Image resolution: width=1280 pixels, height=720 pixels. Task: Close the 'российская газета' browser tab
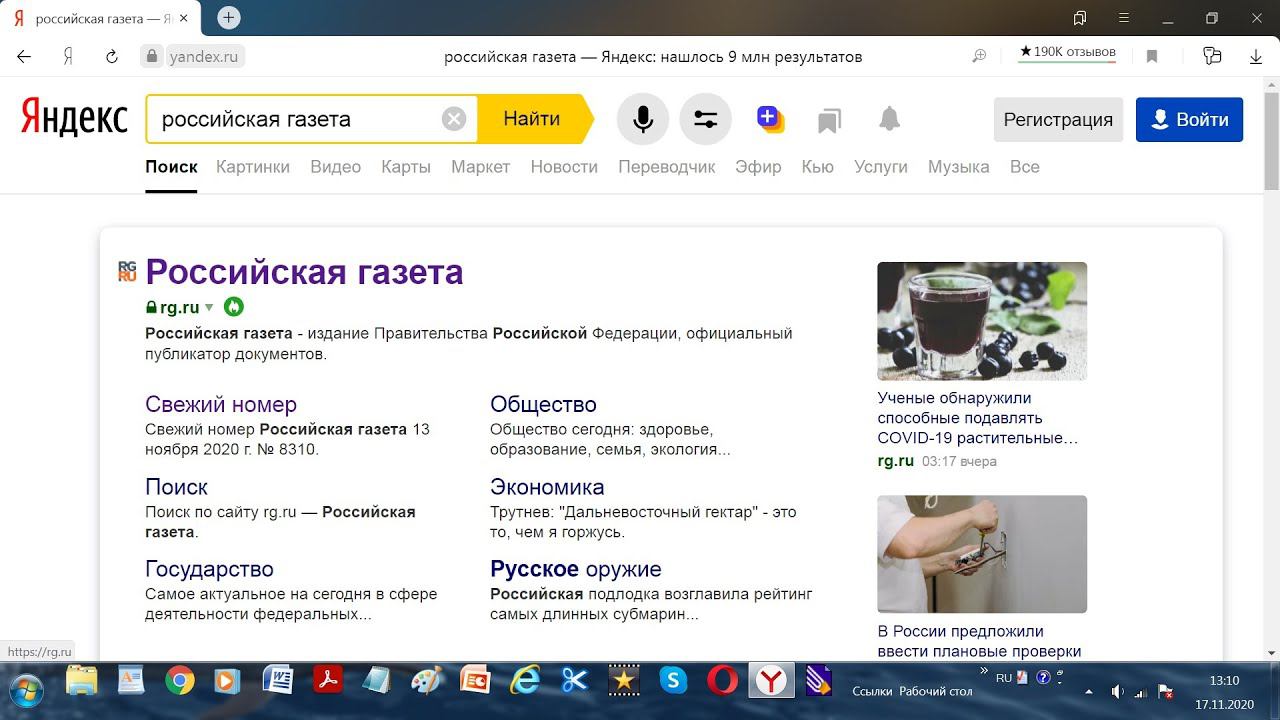(183, 19)
